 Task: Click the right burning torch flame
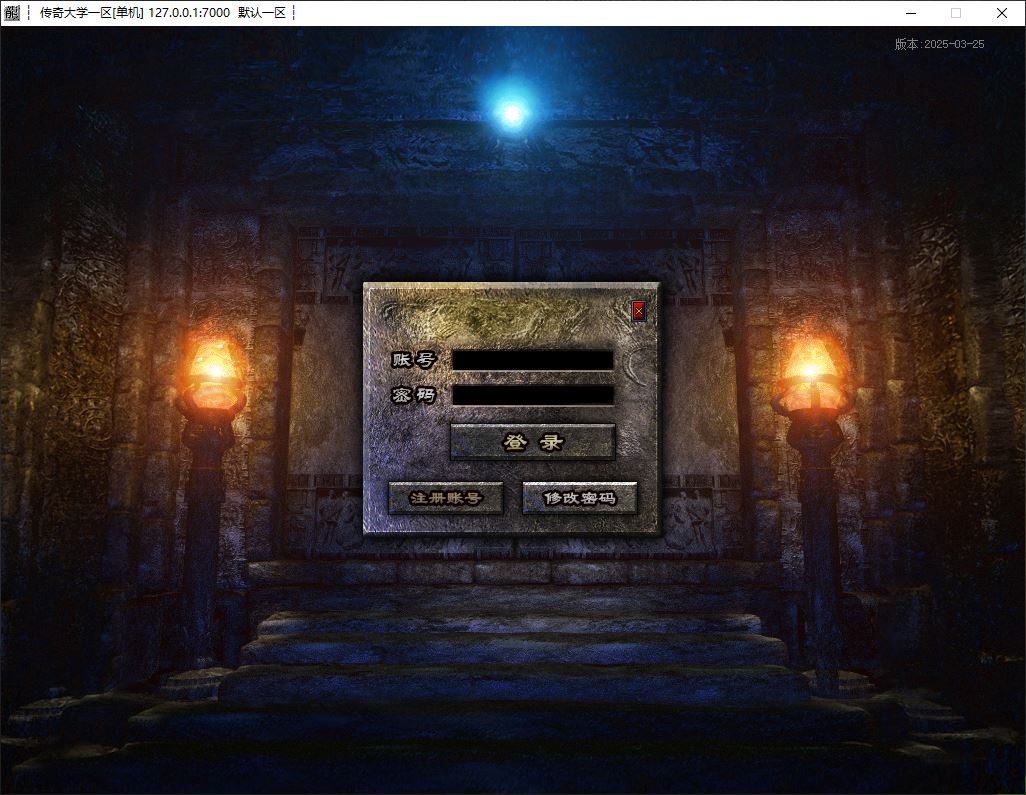[811, 363]
